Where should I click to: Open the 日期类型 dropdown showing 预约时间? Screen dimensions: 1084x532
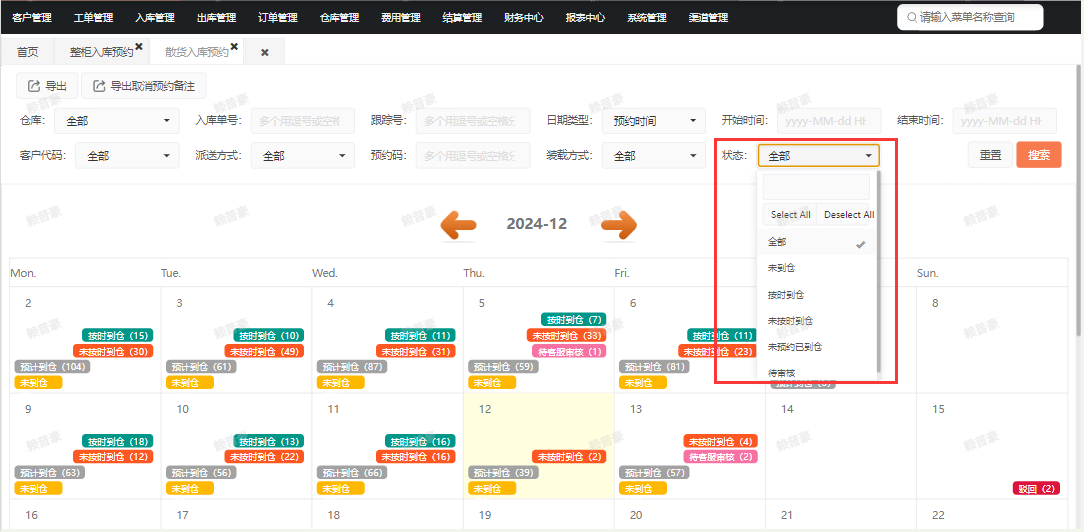pos(653,121)
